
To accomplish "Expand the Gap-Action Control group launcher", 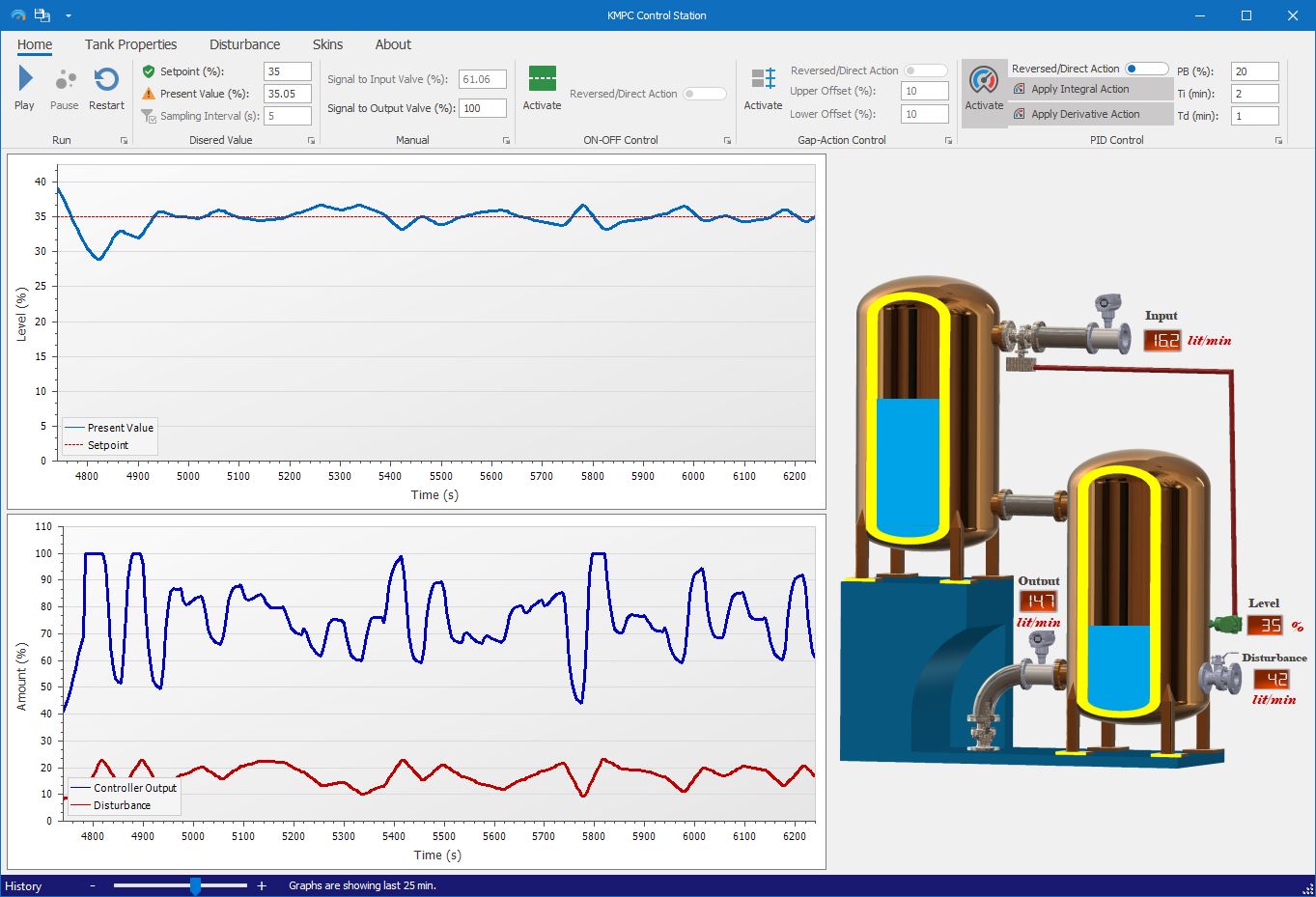I will (x=948, y=141).
